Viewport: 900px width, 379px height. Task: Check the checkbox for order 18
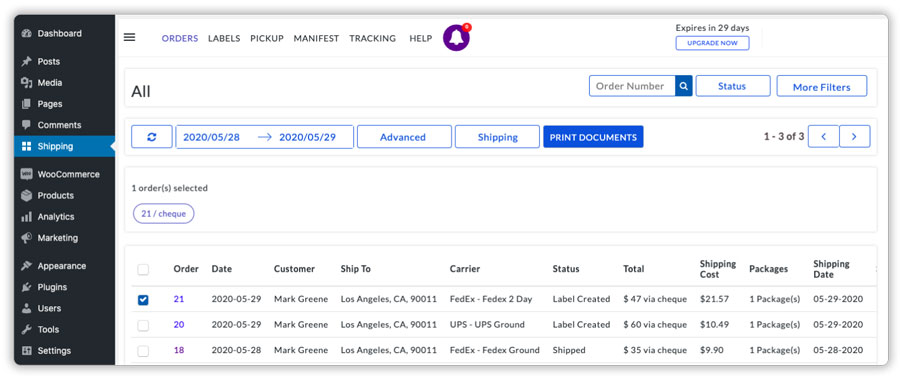pyautogui.click(x=143, y=350)
